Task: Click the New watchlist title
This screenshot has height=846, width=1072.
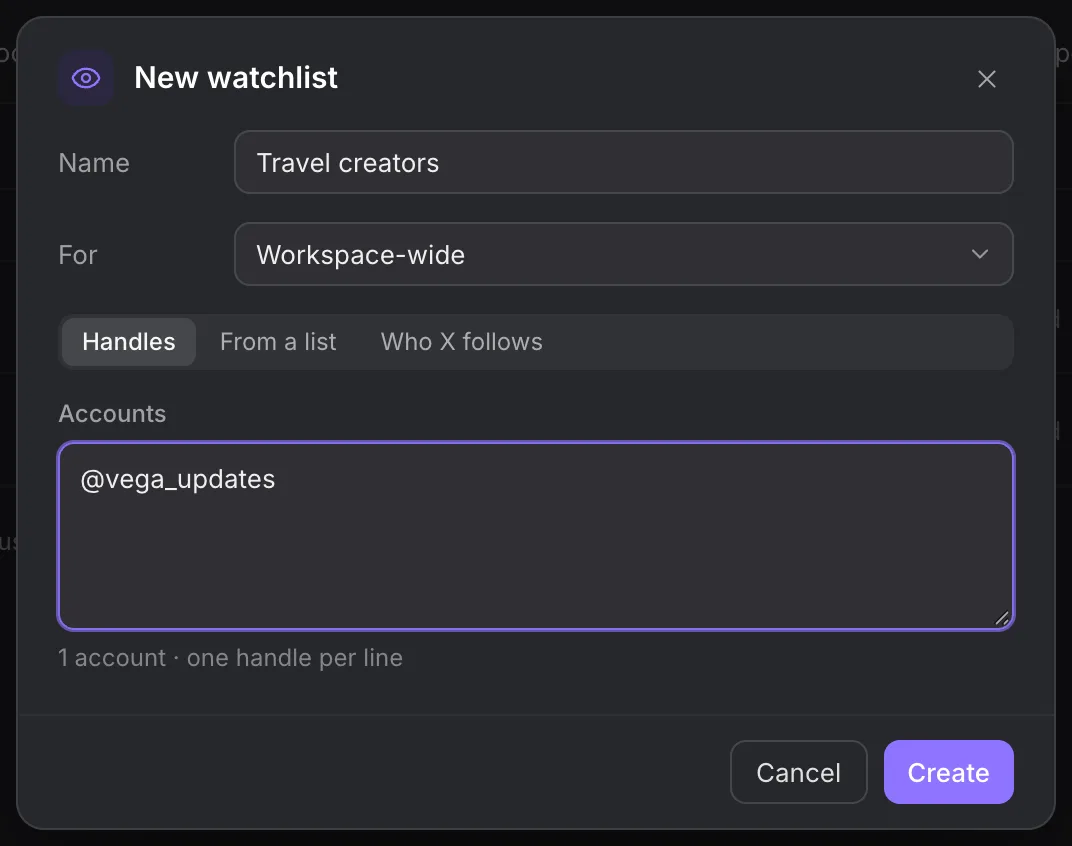Action: coord(236,77)
